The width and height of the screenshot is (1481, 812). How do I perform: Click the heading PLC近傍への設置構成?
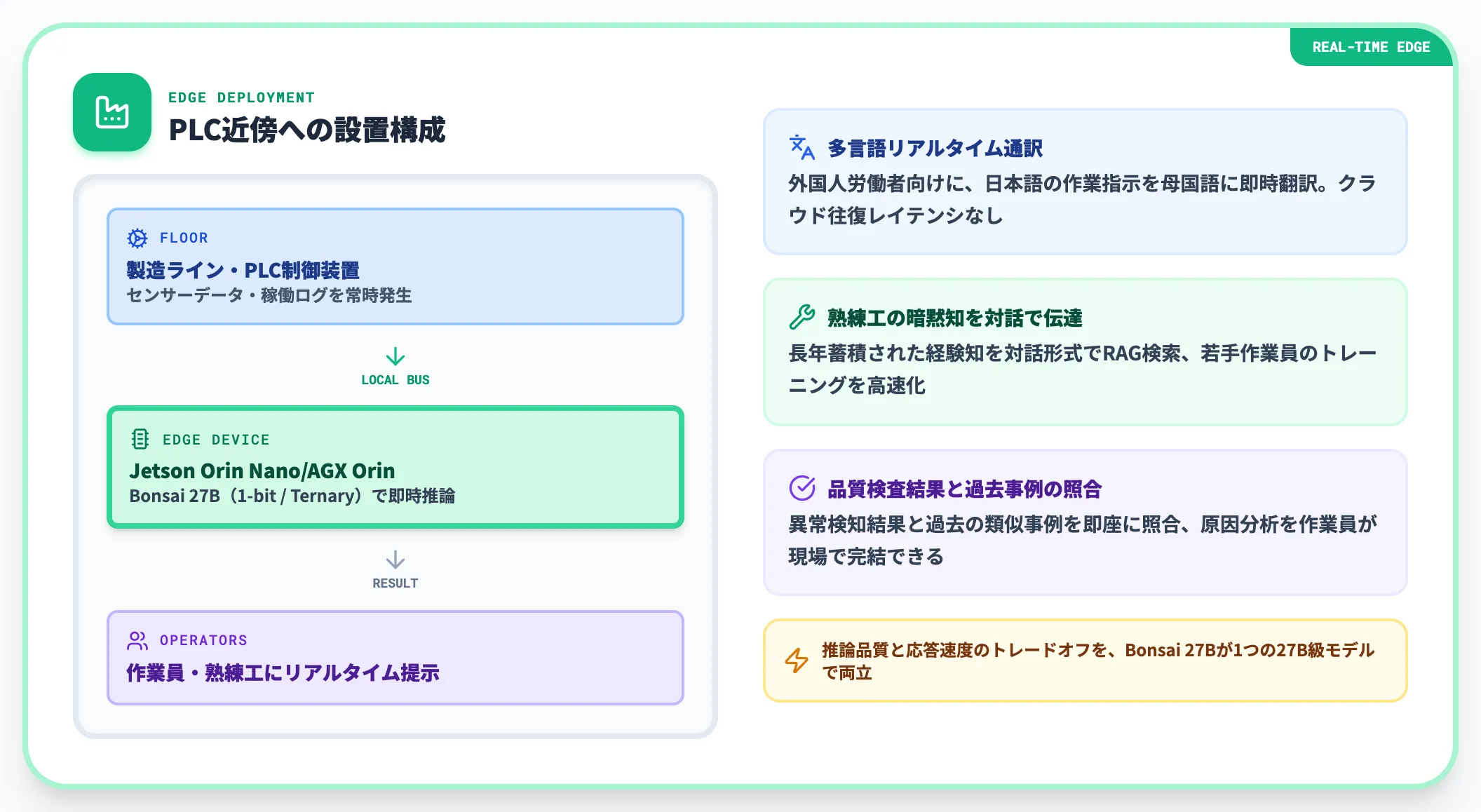[x=307, y=130]
